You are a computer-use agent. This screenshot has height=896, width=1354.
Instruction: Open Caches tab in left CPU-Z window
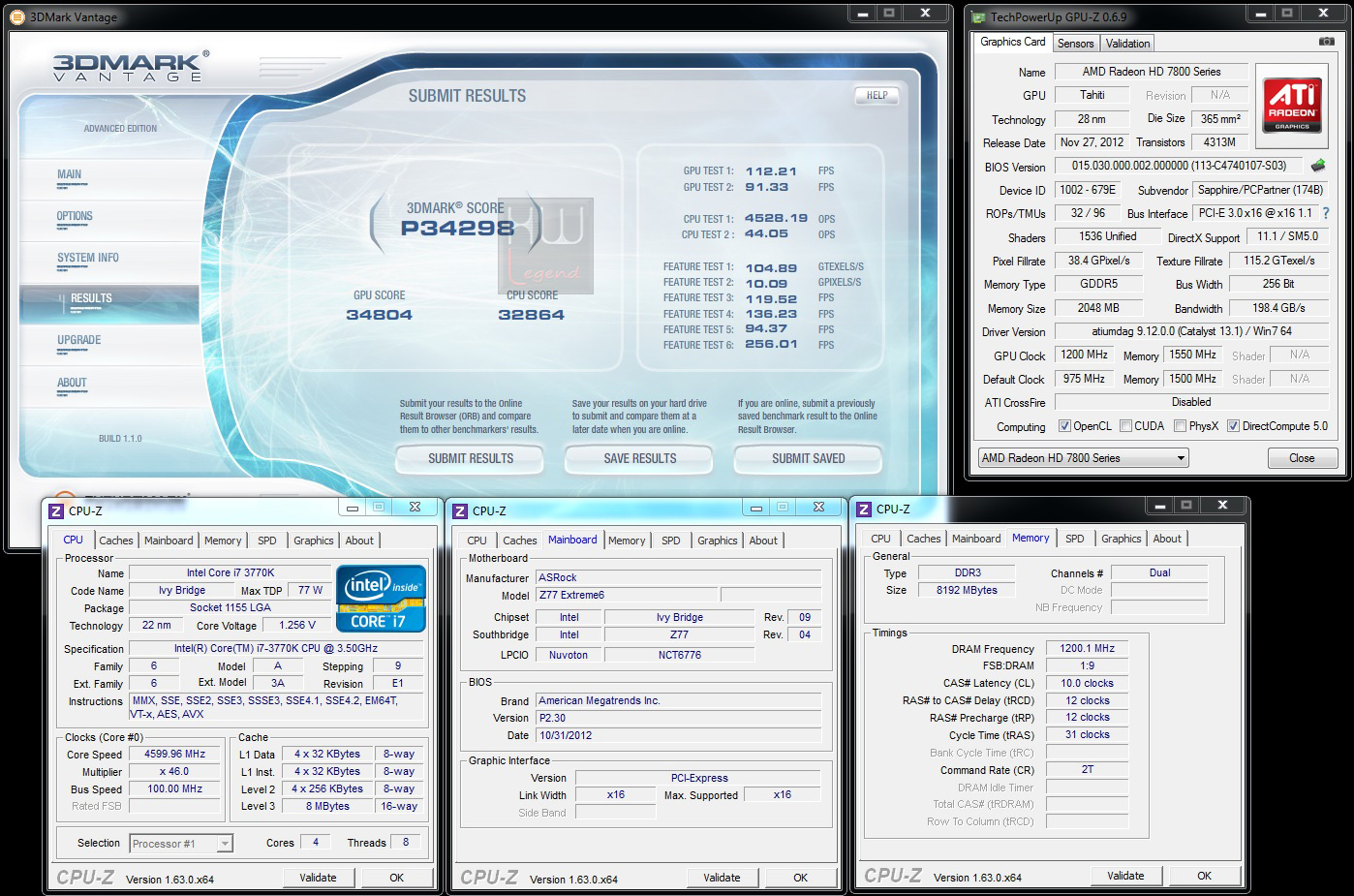[116, 541]
